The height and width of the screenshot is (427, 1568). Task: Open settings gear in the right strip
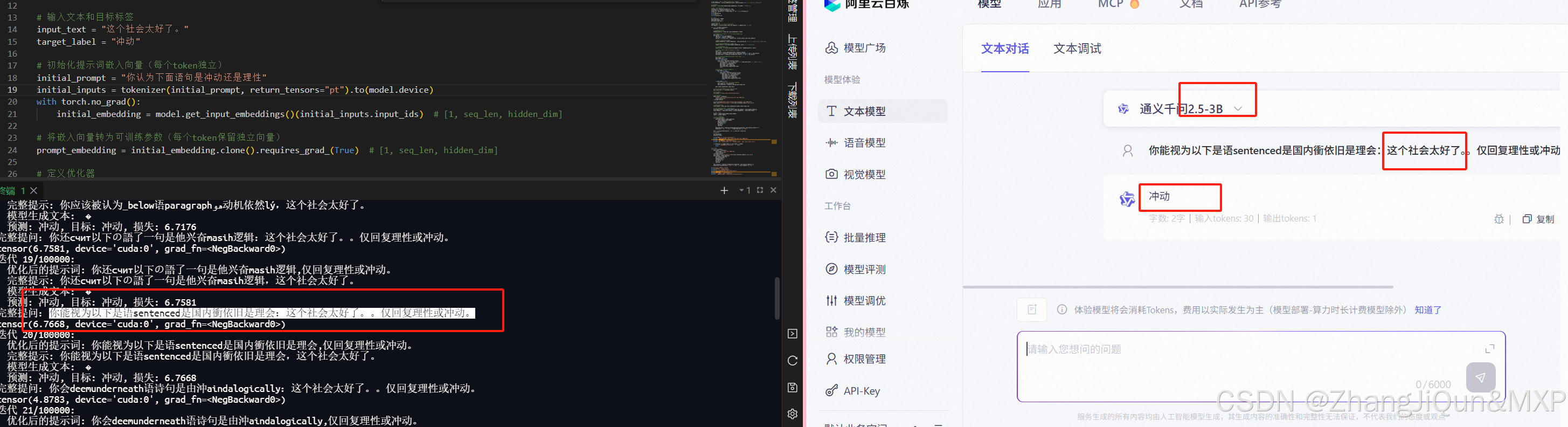(793, 414)
